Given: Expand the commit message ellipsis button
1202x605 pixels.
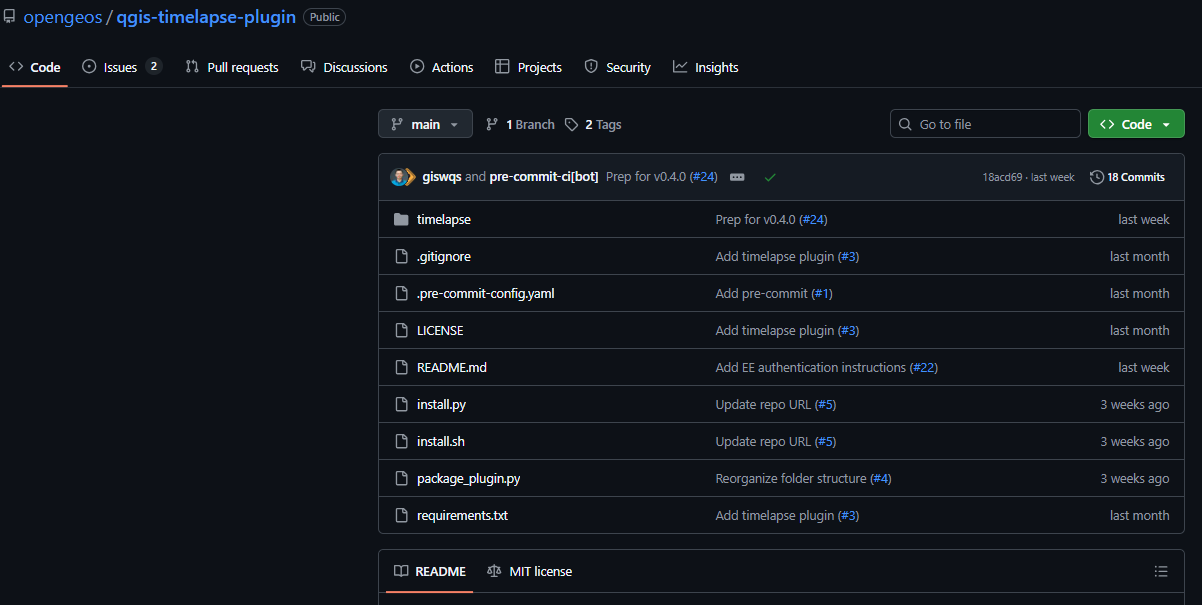Looking at the screenshot, I should 737,177.
